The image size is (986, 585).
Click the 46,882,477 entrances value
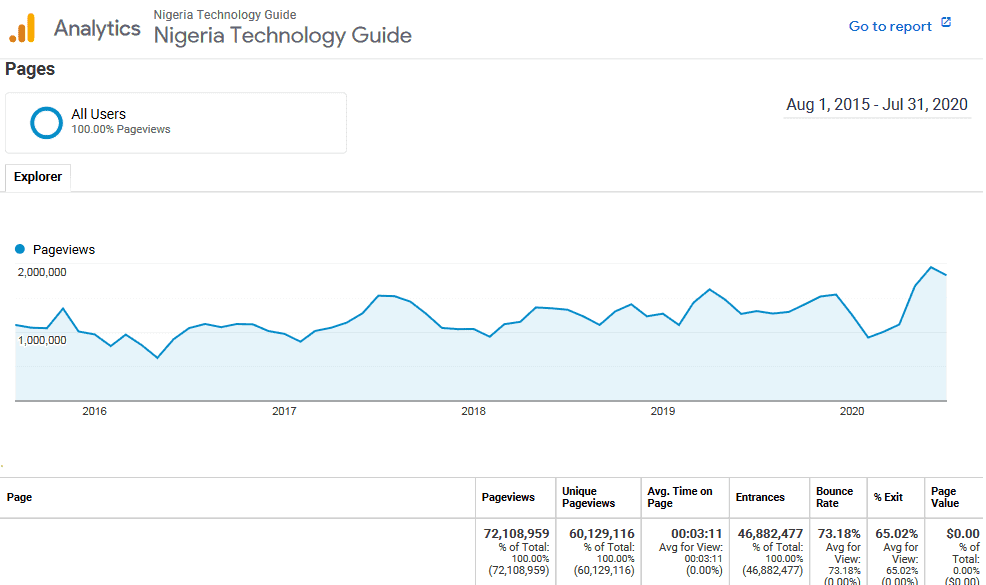[770, 533]
